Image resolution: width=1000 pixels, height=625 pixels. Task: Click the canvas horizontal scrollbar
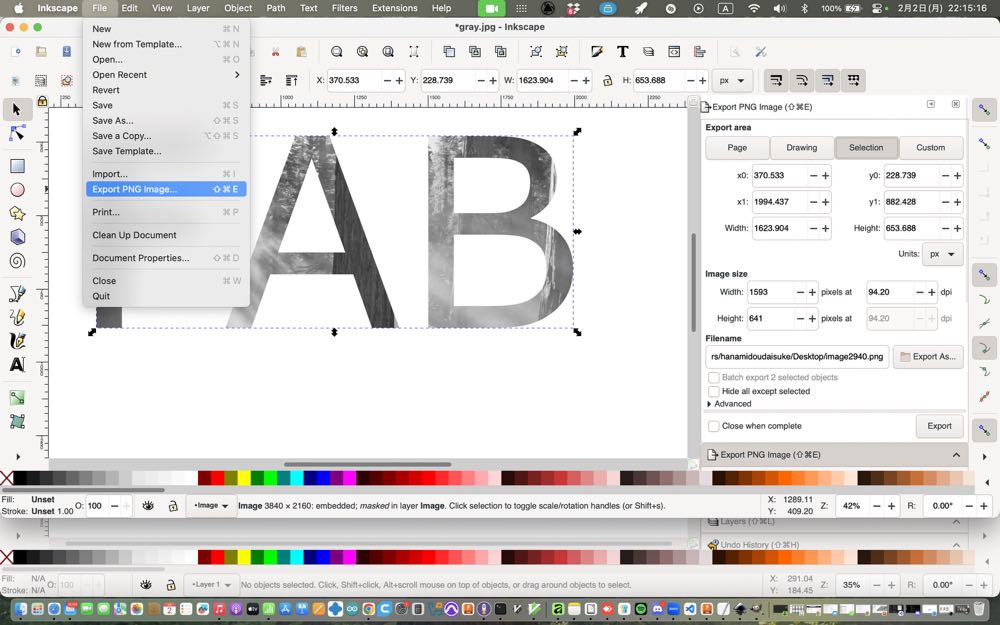pyautogui.click(x=367, y=464)
